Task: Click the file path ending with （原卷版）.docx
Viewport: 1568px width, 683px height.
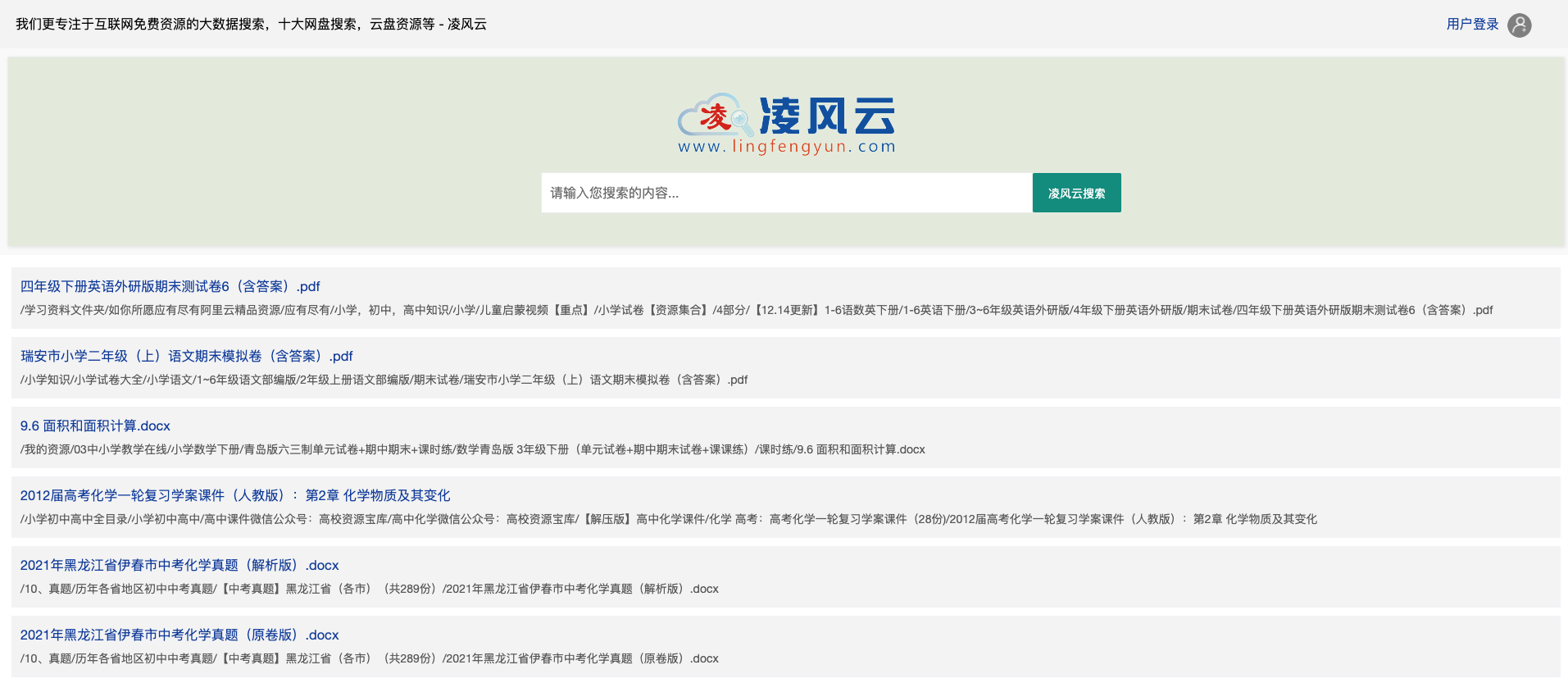Action: [x=370, y=658]
